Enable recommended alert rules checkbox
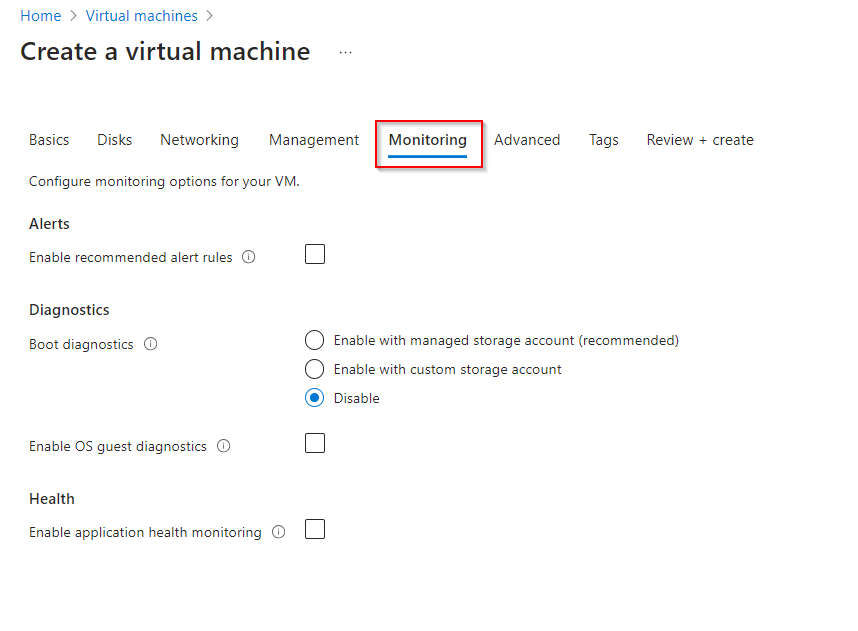858x631 pixels. [315, 254]
